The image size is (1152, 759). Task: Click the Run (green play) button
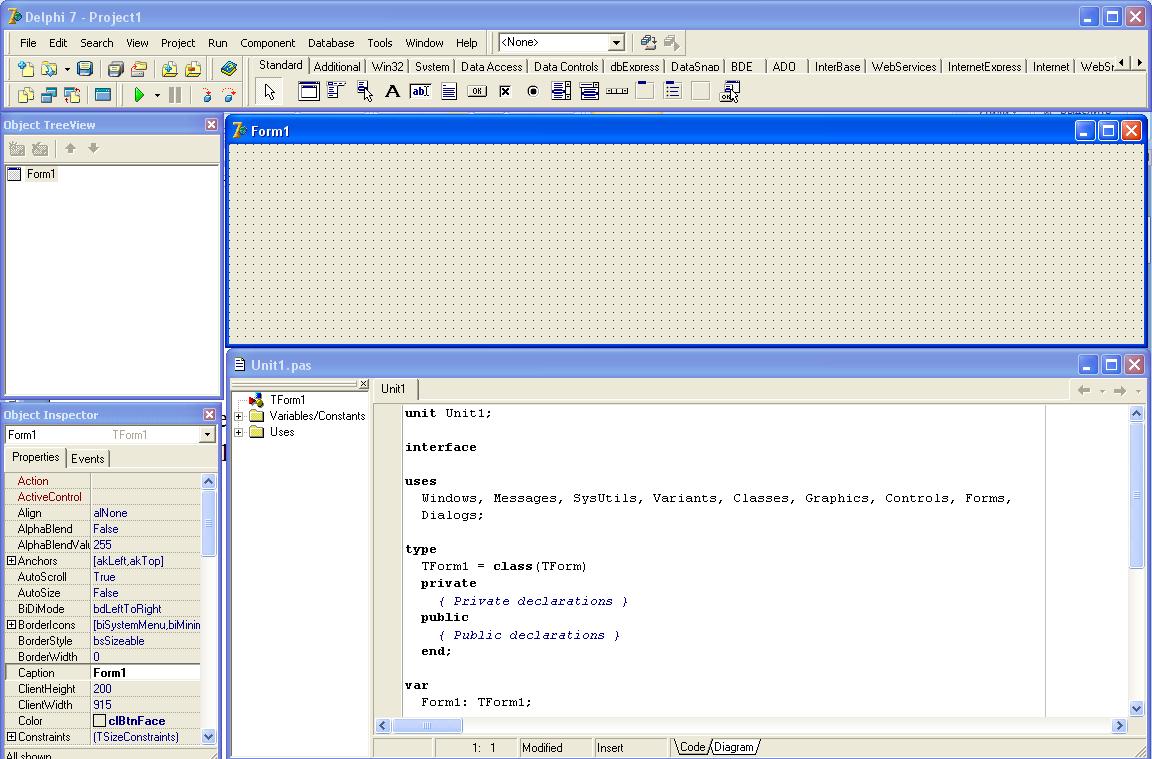click(139, 95)
